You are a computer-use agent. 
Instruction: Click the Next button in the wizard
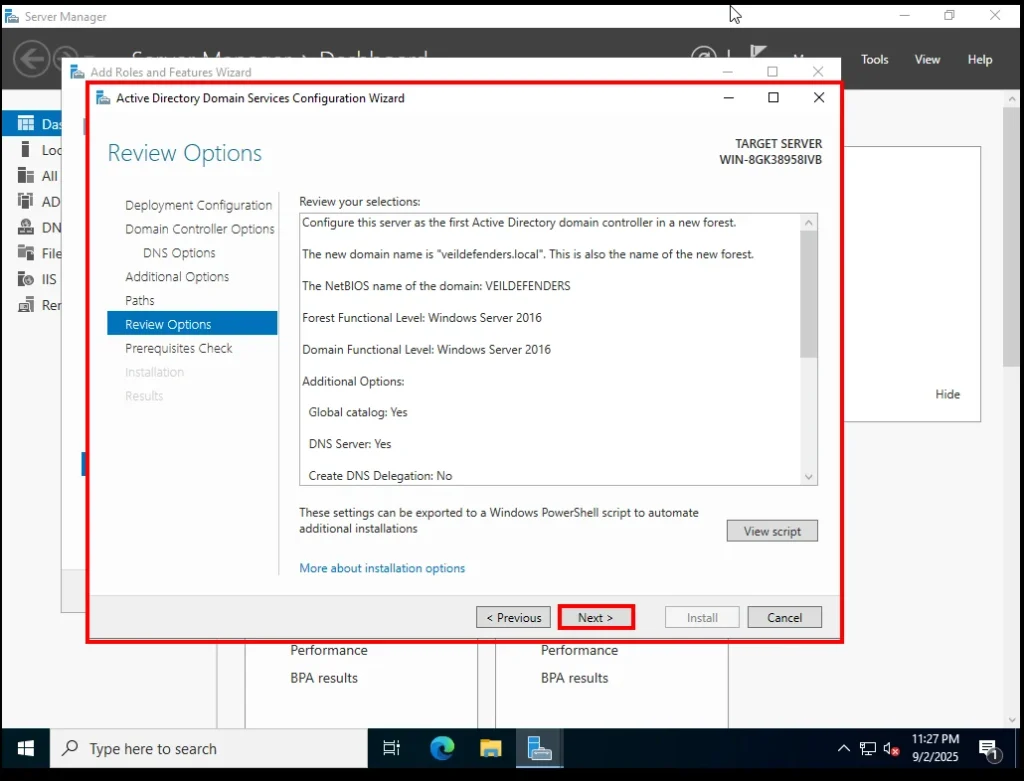(x=596, y=617)
